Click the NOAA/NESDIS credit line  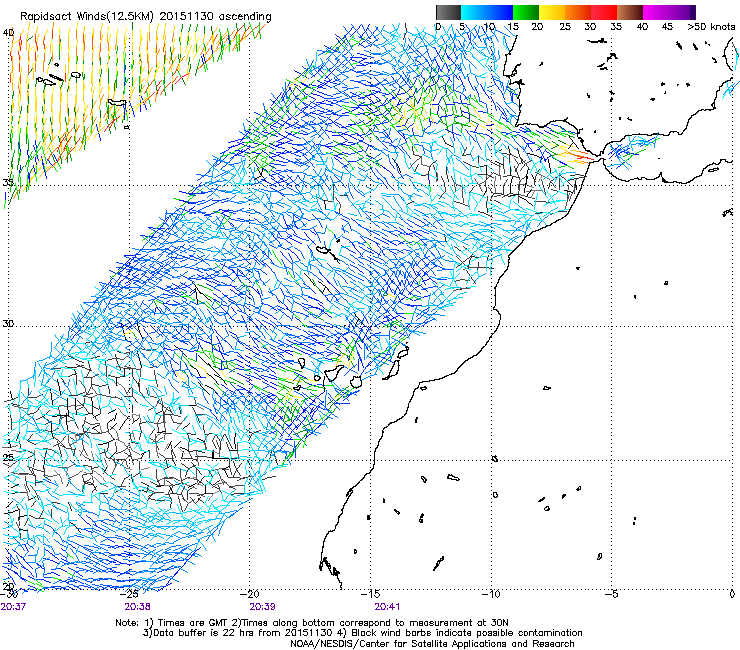432,644
